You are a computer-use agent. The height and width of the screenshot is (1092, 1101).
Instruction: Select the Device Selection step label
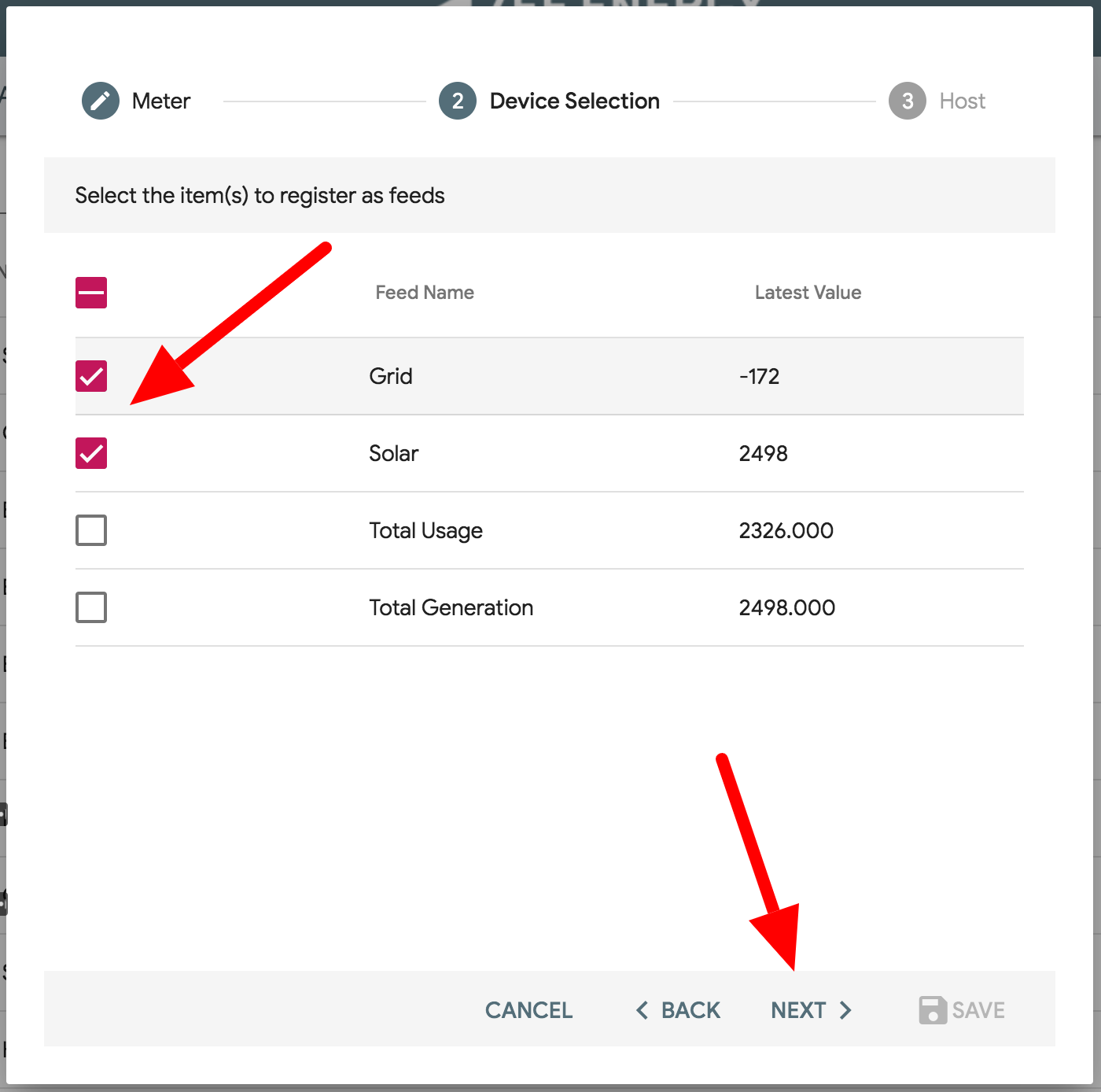(575, 101)
